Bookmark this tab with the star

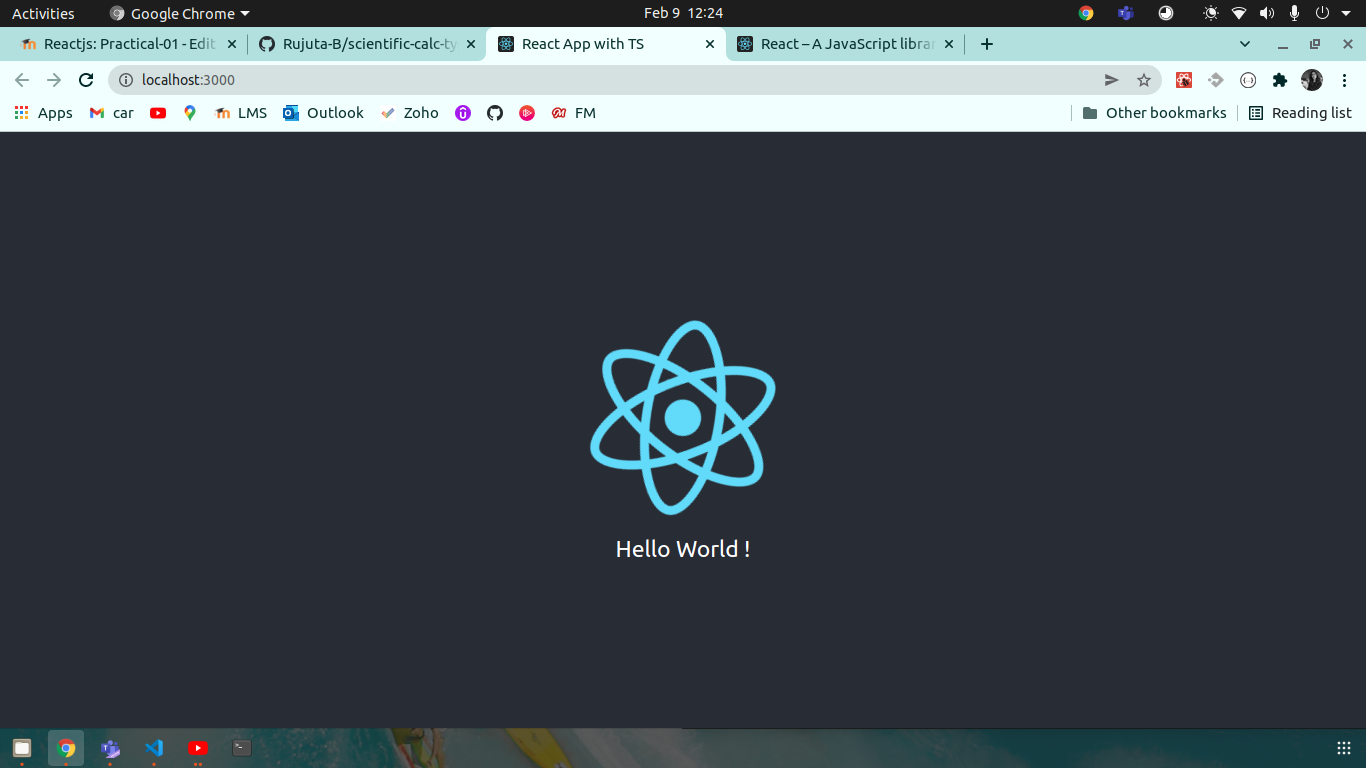click(1144, 80)
